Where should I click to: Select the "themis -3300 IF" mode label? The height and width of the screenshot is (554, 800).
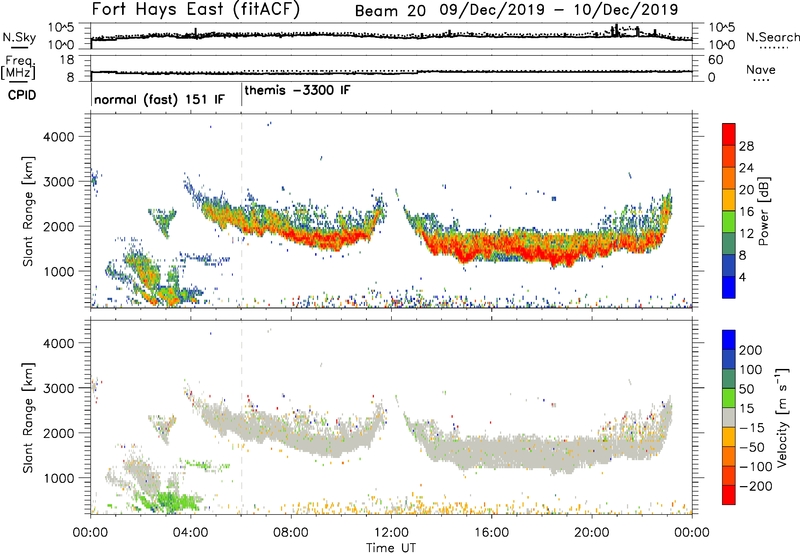coord(297,90)
